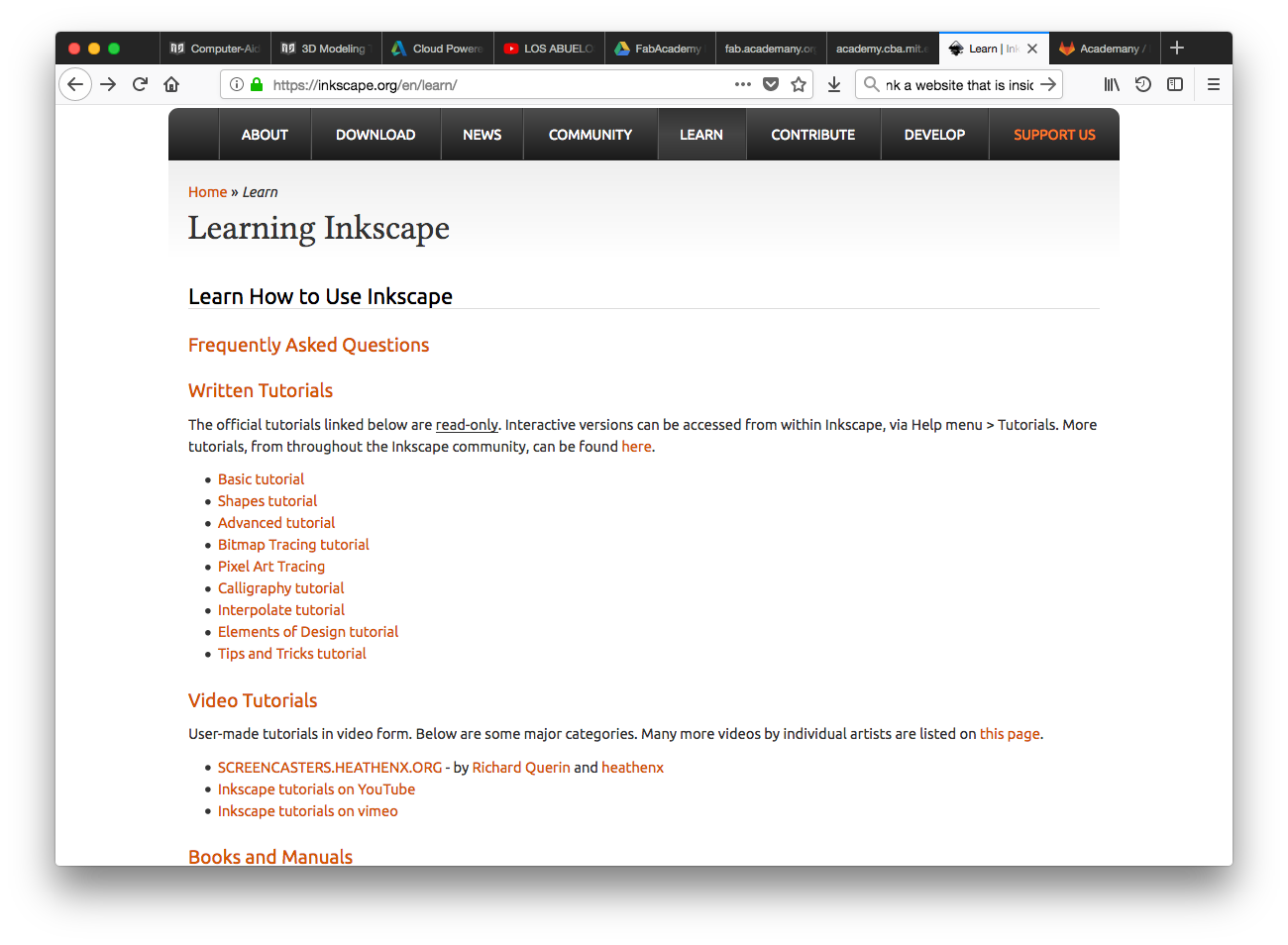
Task: Open the Tips and Tricks tutorial
Action: point(292,654)
